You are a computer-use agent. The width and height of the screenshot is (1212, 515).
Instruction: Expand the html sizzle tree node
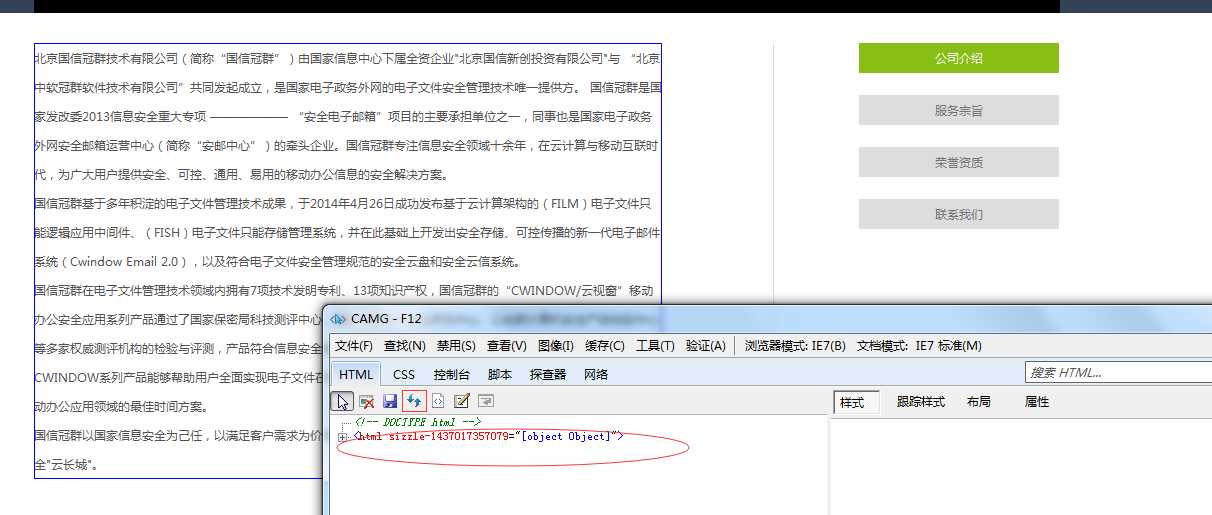(343, 437)
